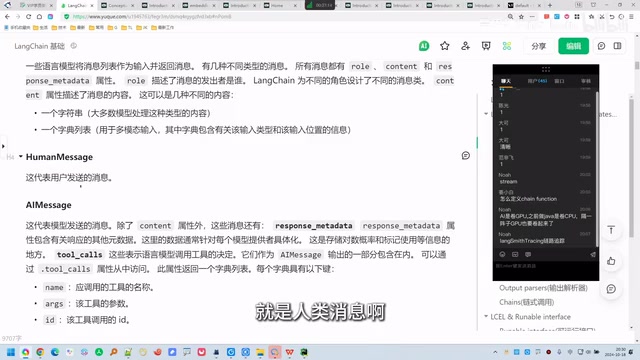This screenshot has width=640, height=360.
Task: Collapse the partially hidden outline item ending in 'ates...'
Action: coord(486,114)
